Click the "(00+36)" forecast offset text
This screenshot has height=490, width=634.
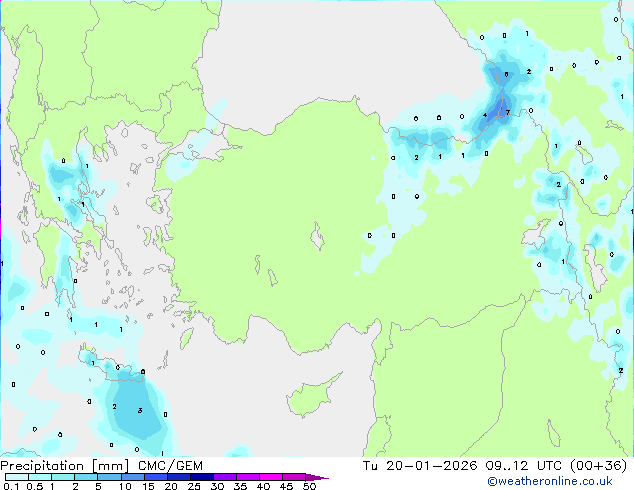598,466
